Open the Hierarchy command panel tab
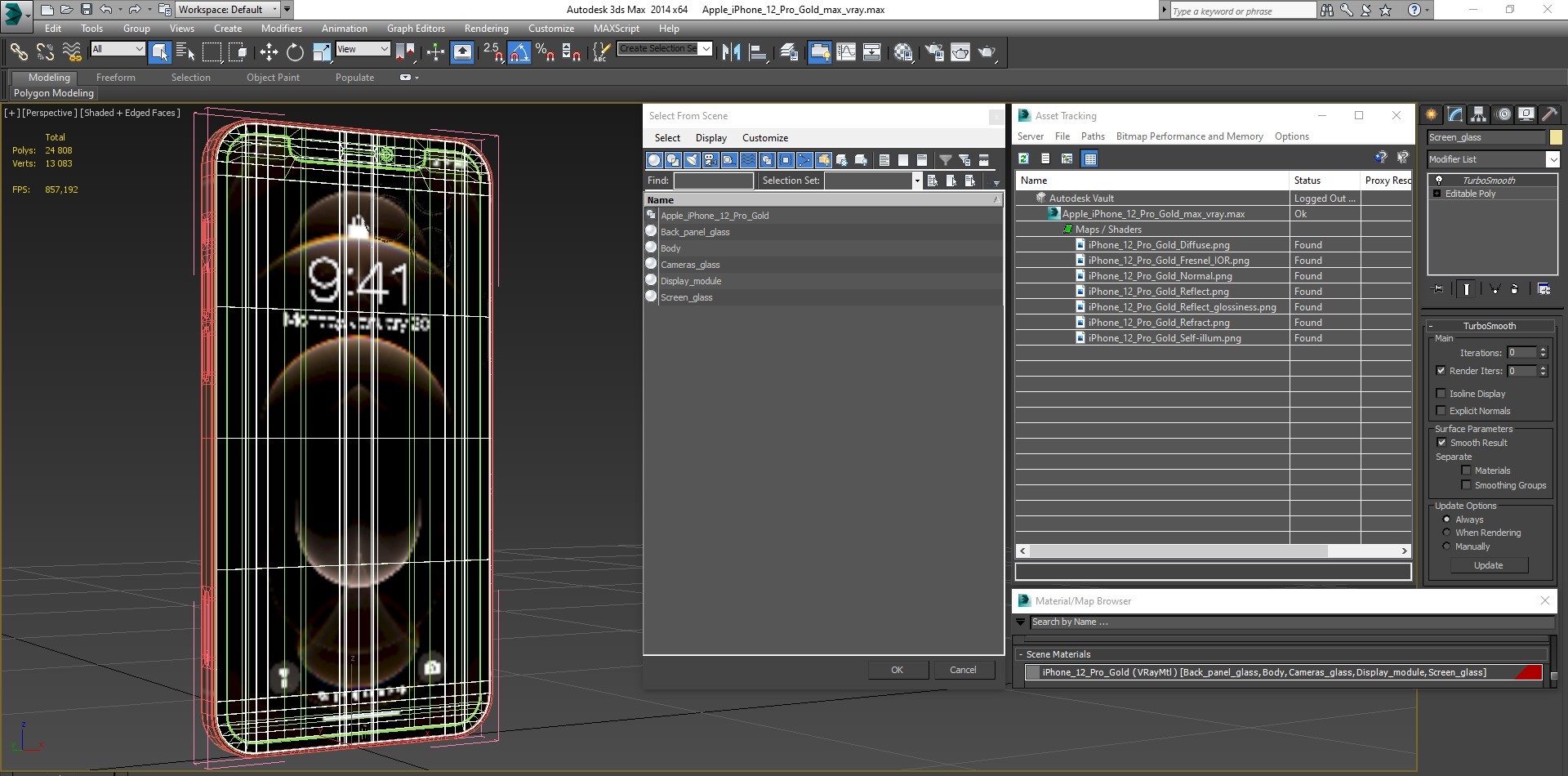 tap(1478, 114)
